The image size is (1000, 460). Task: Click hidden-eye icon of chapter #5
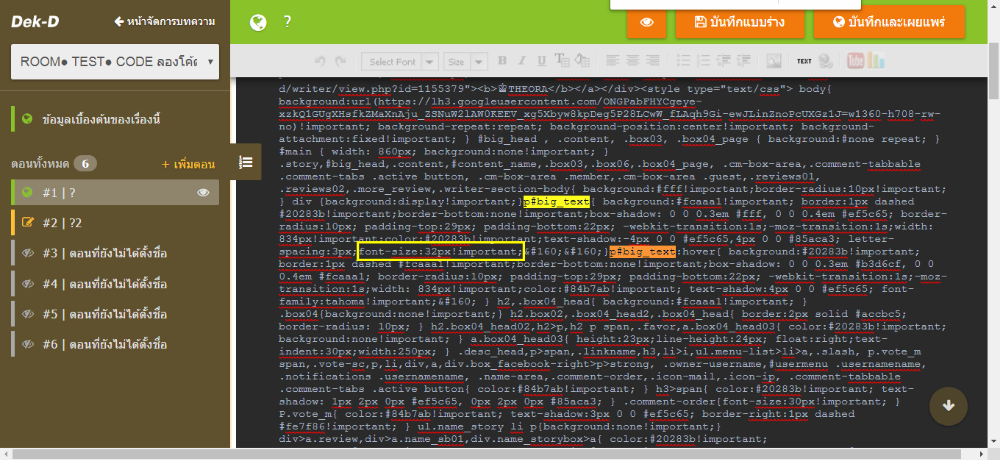(27, 315)
